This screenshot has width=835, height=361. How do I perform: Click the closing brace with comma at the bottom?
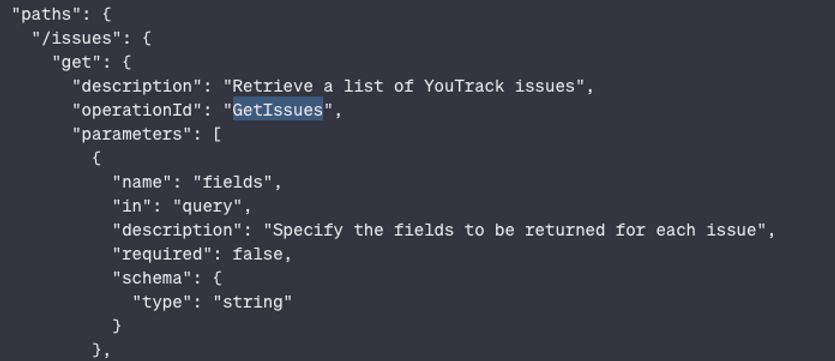tap(101, 350)
